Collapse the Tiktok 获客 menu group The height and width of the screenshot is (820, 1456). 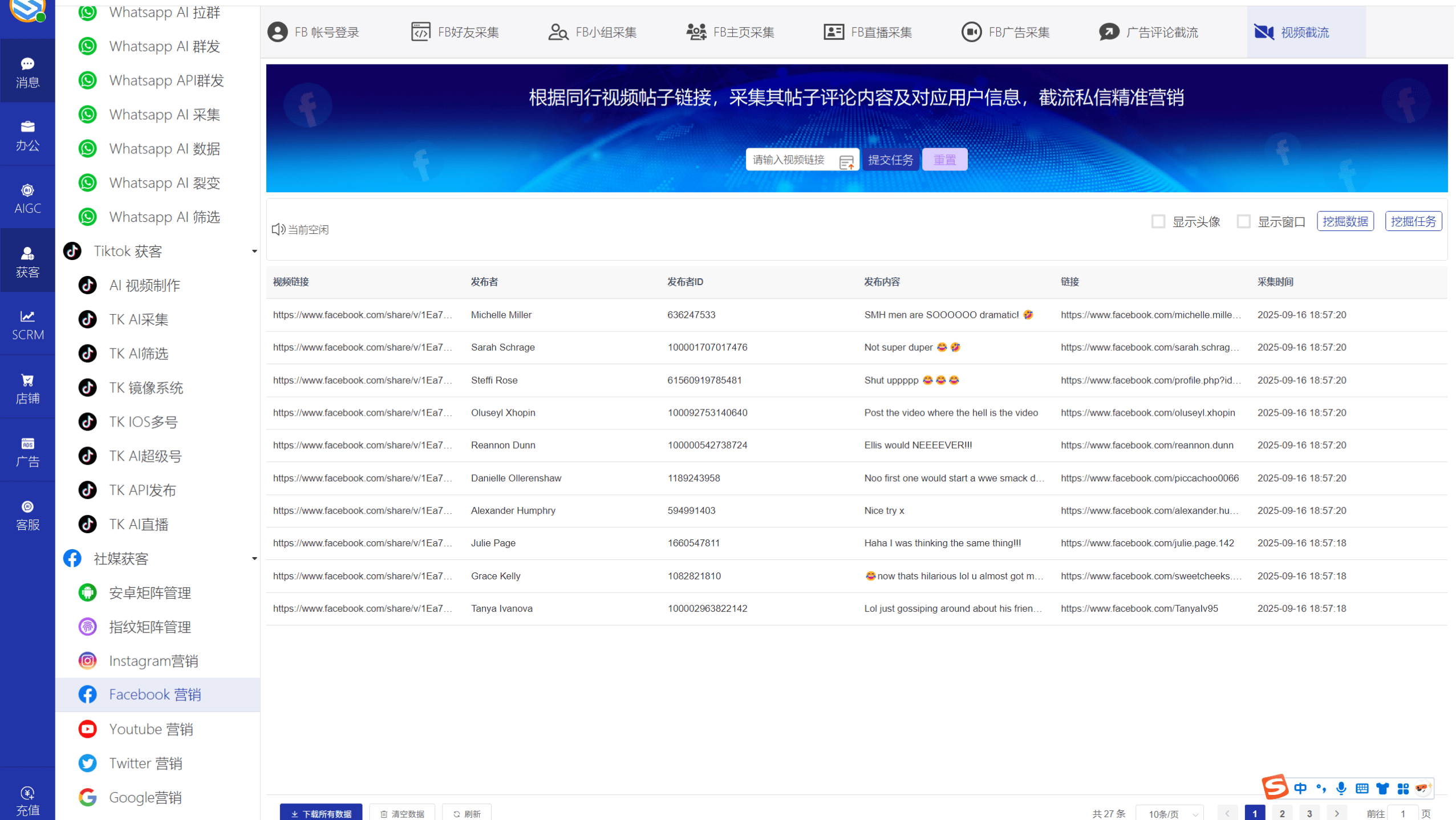pos(254,251)
